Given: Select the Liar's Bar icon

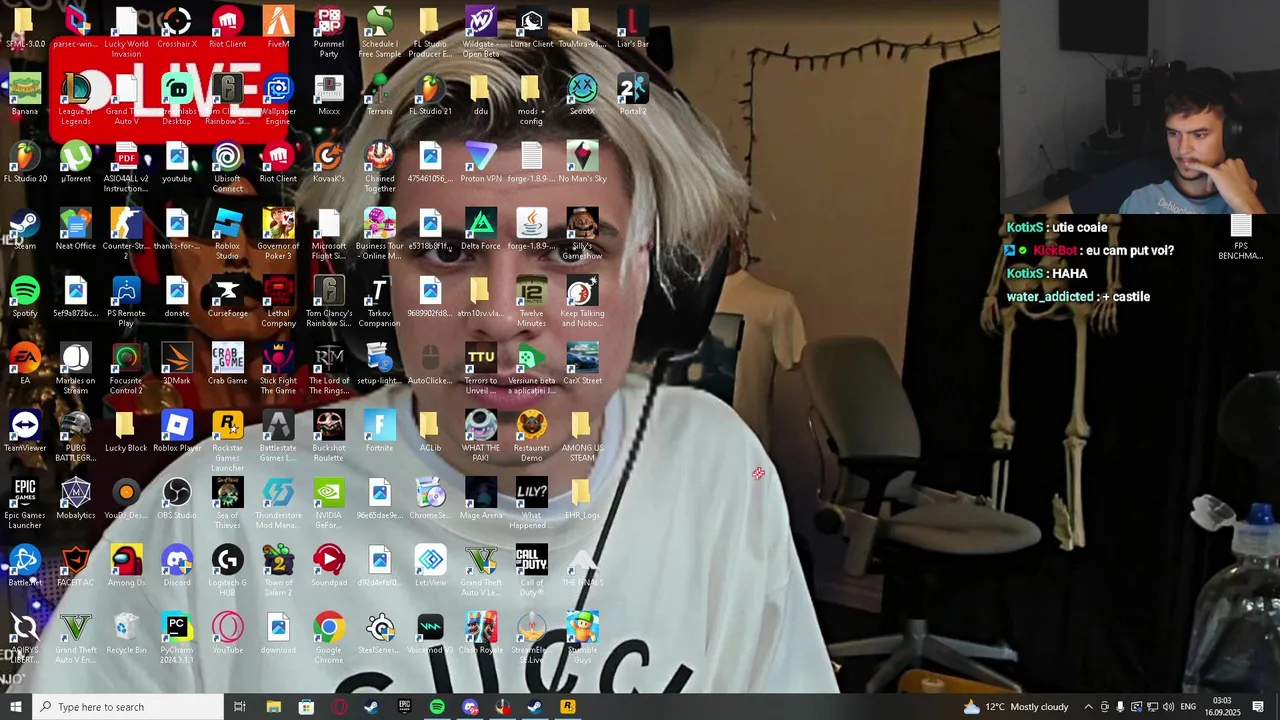Looking at the screenshot, I should [x=632, y=29].
